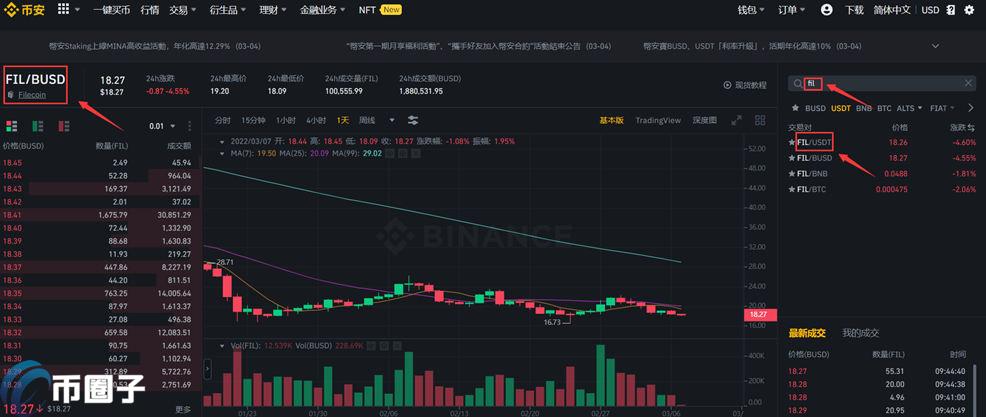Select the 分时 chart interval
Image resolution: width=986 pixels, height=417 pixels.
[x=223, y=120]
